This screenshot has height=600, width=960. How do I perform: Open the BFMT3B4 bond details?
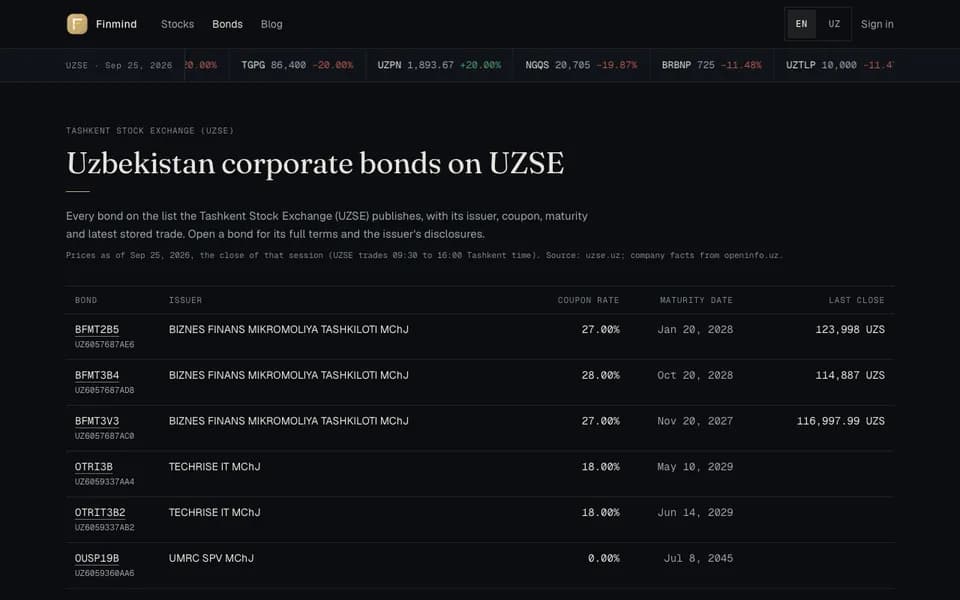[x=97, y=375]
